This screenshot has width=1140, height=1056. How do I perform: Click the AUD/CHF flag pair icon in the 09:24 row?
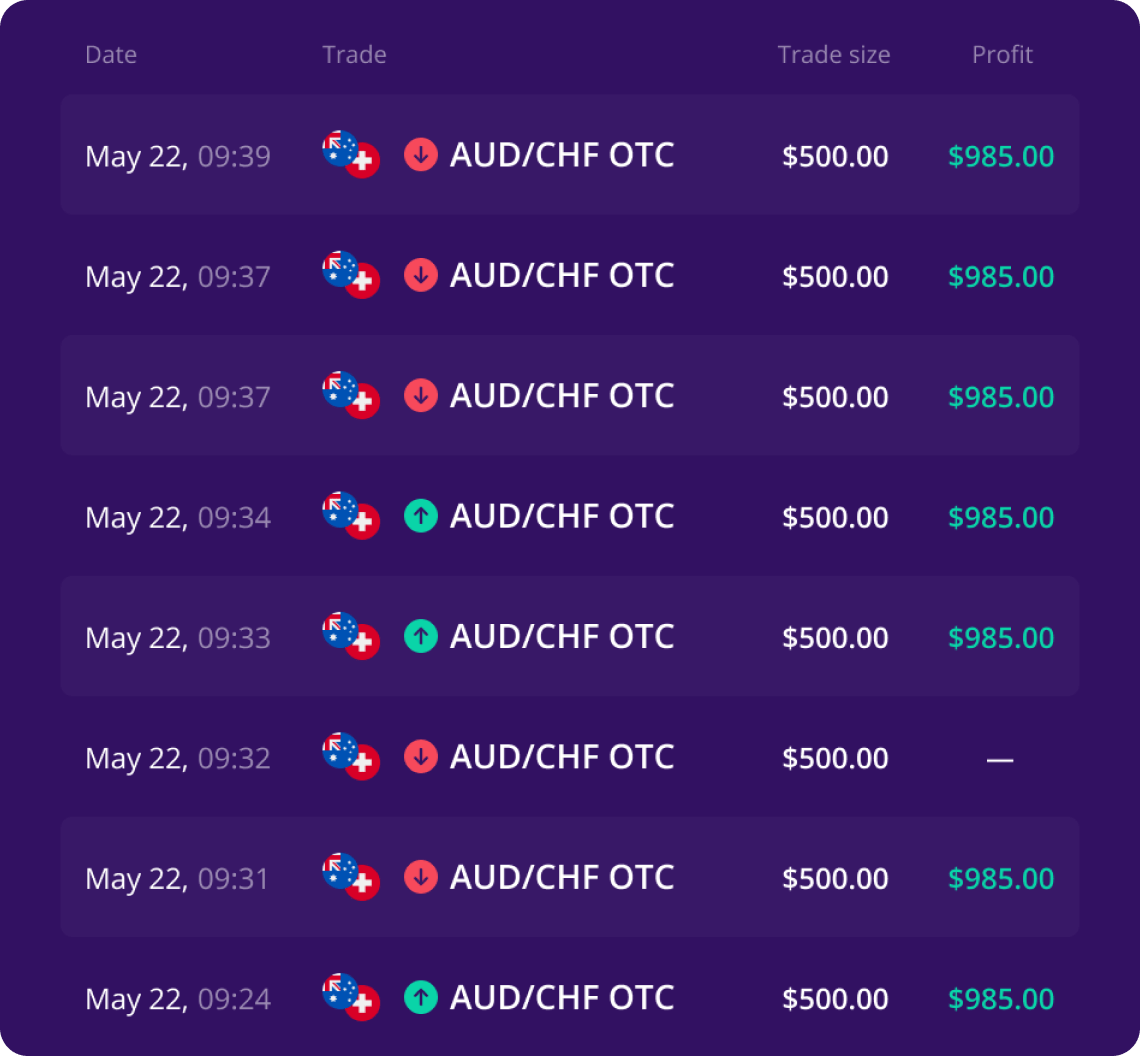[x=351, y=997]
